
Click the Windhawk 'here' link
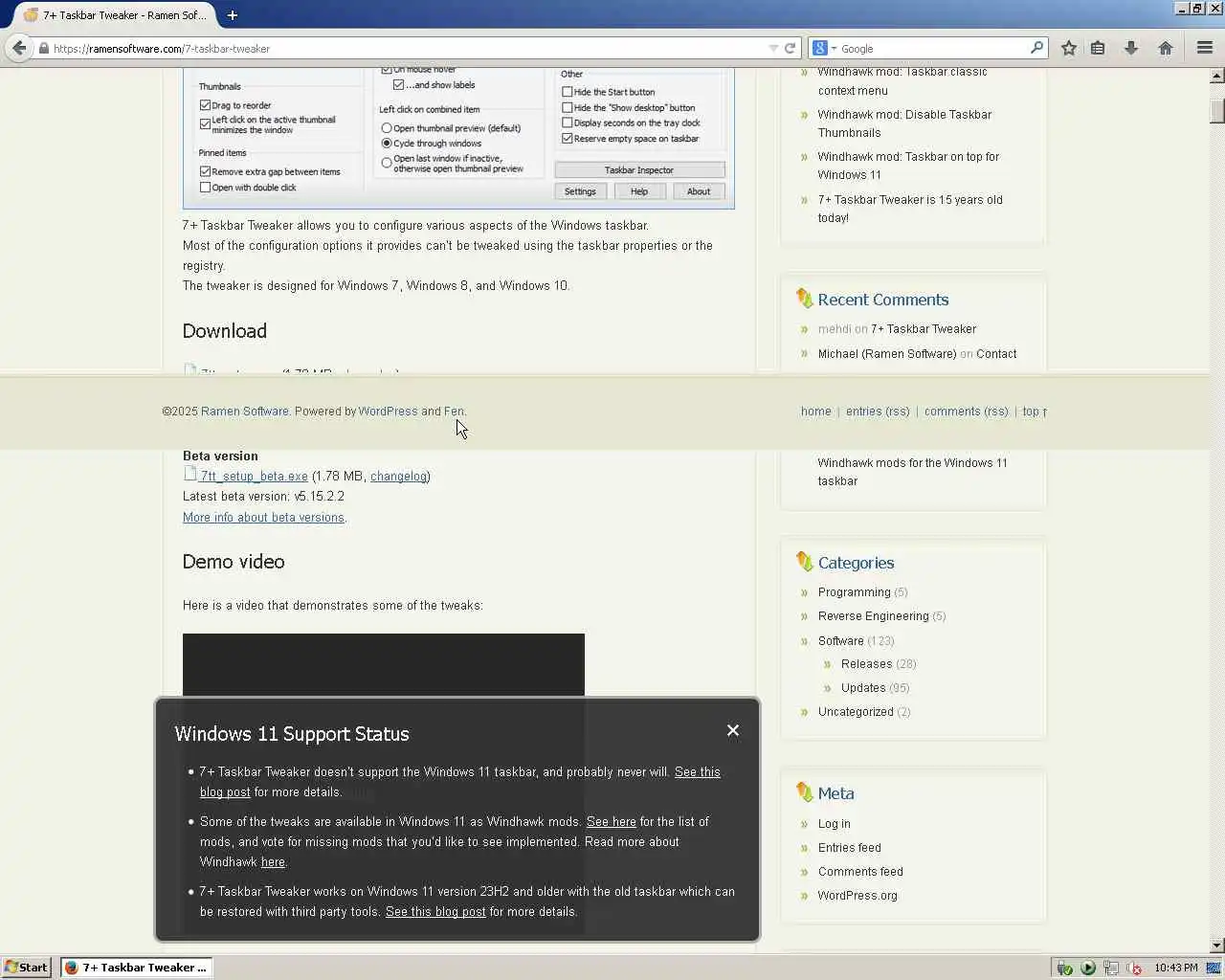point(273,861)
